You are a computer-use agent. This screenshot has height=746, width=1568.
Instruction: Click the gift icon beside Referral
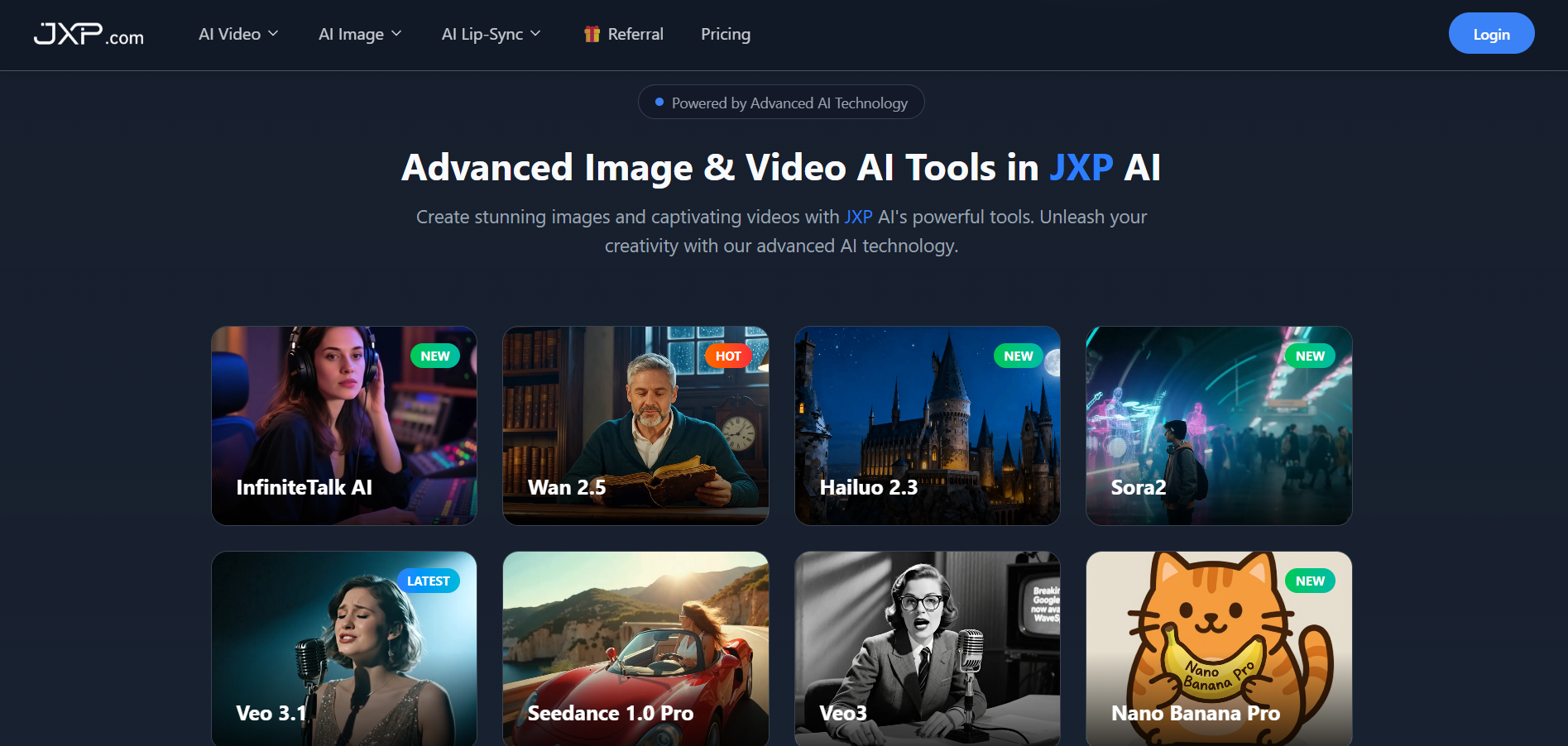[x=592, y=34]
